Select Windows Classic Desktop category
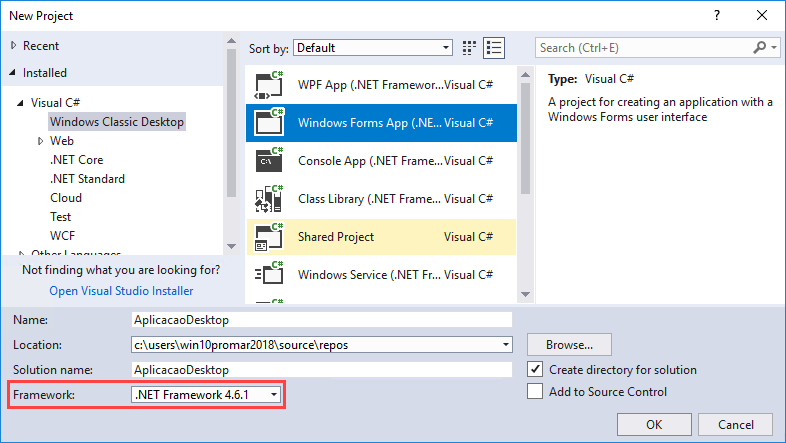The image size is (786, 443). click(x=117, y=122)
